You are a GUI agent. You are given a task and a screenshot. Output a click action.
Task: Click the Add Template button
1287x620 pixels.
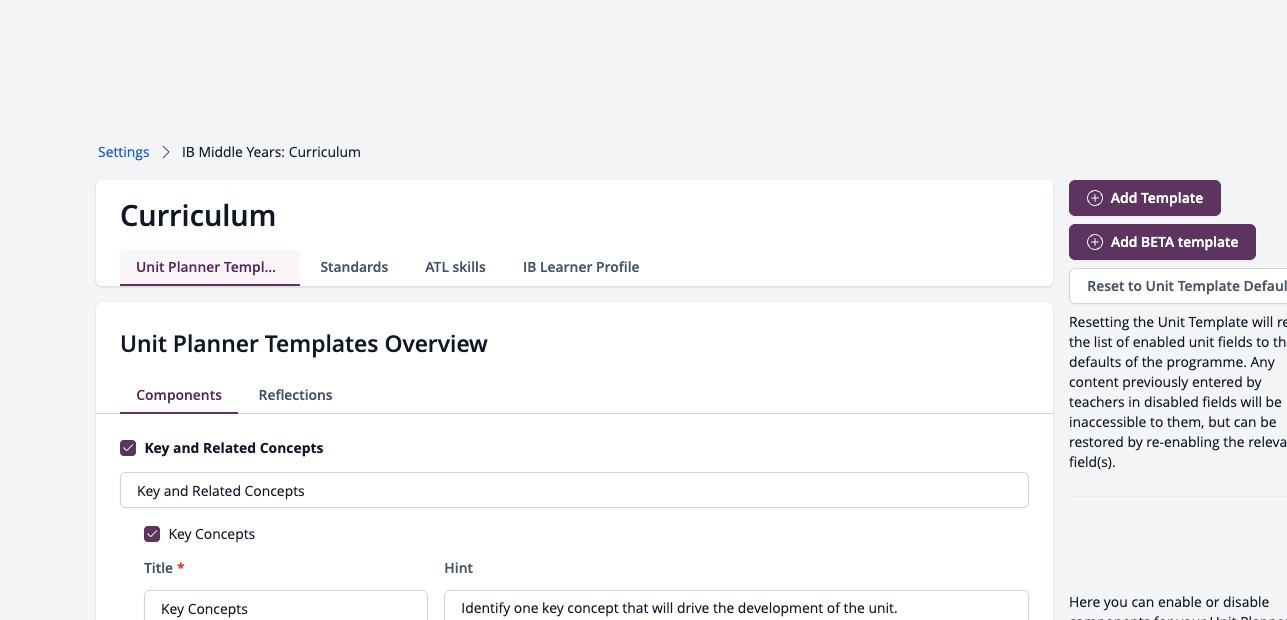click(x=1145, y=198)
